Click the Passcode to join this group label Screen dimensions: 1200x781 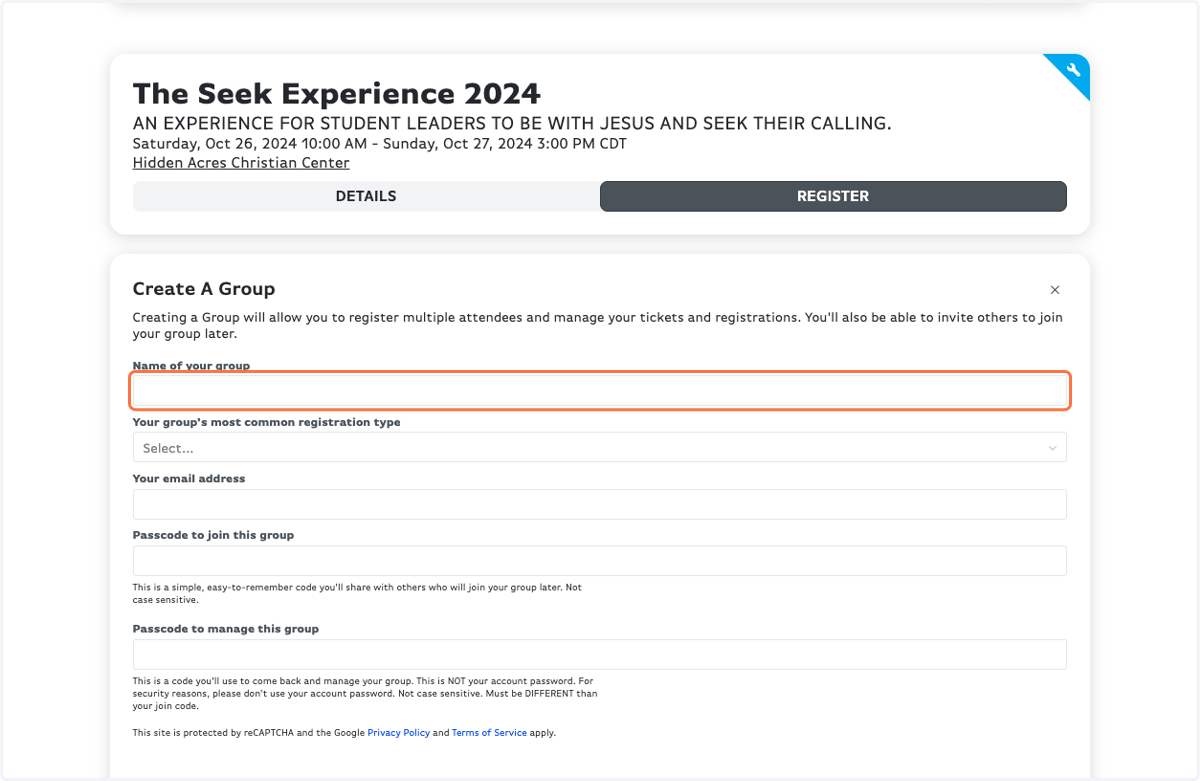pos(213,535)
